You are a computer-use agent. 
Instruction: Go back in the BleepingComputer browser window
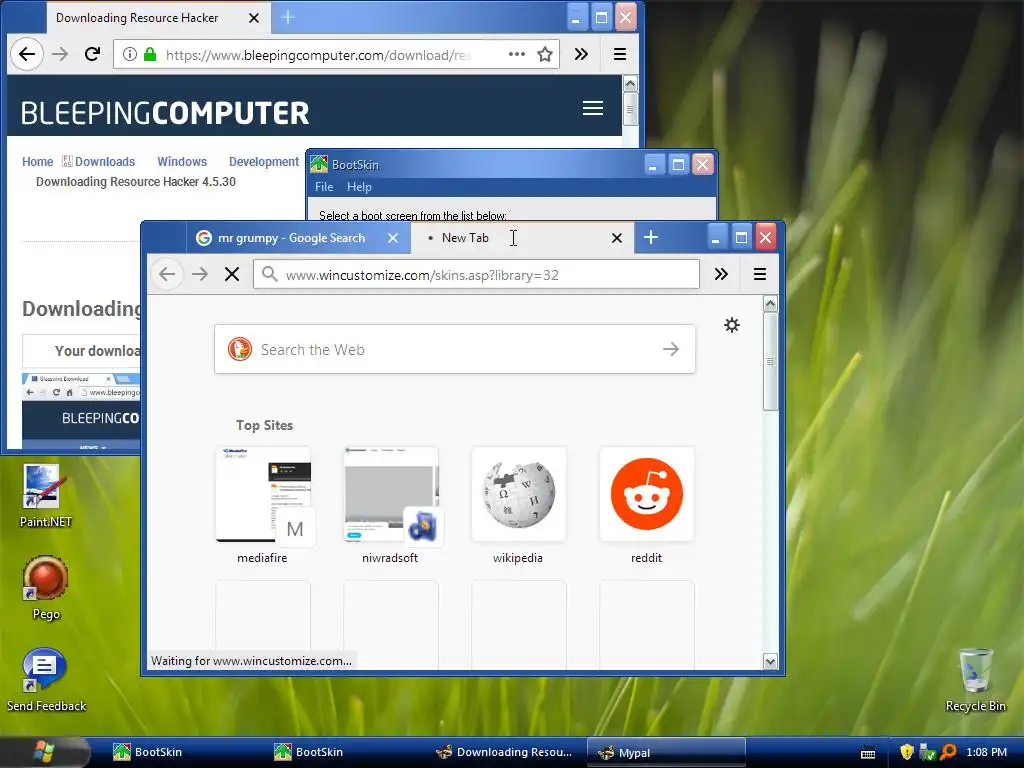click(26, 54)
